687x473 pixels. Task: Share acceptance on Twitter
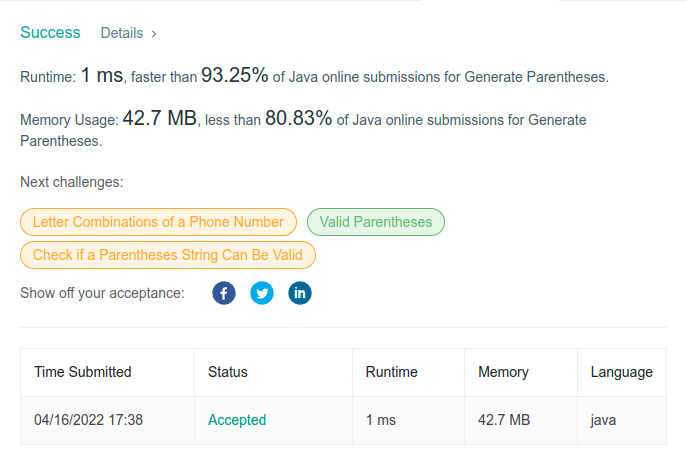[262, 293]
